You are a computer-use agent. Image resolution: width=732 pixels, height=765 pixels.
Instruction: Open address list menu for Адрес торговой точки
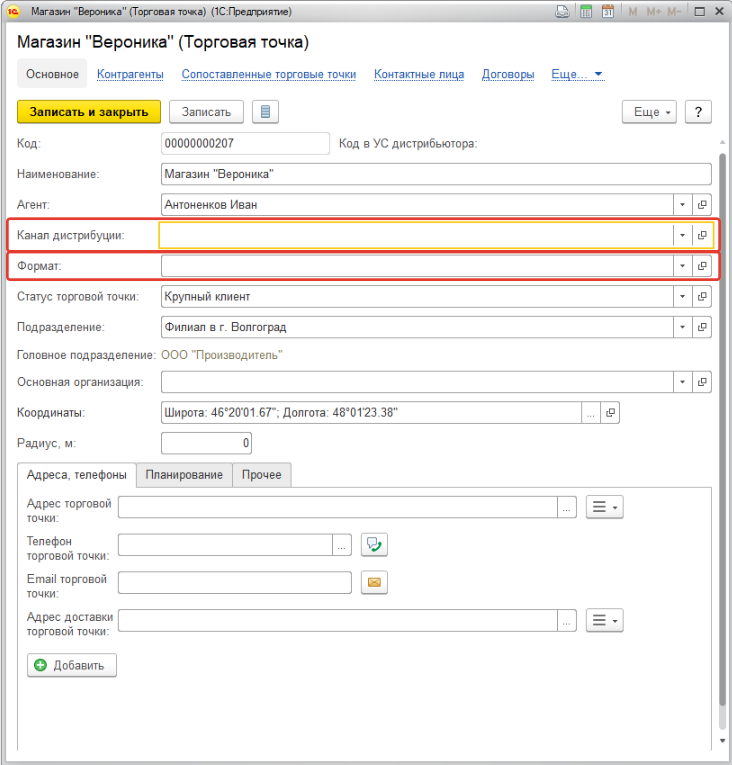605,507
